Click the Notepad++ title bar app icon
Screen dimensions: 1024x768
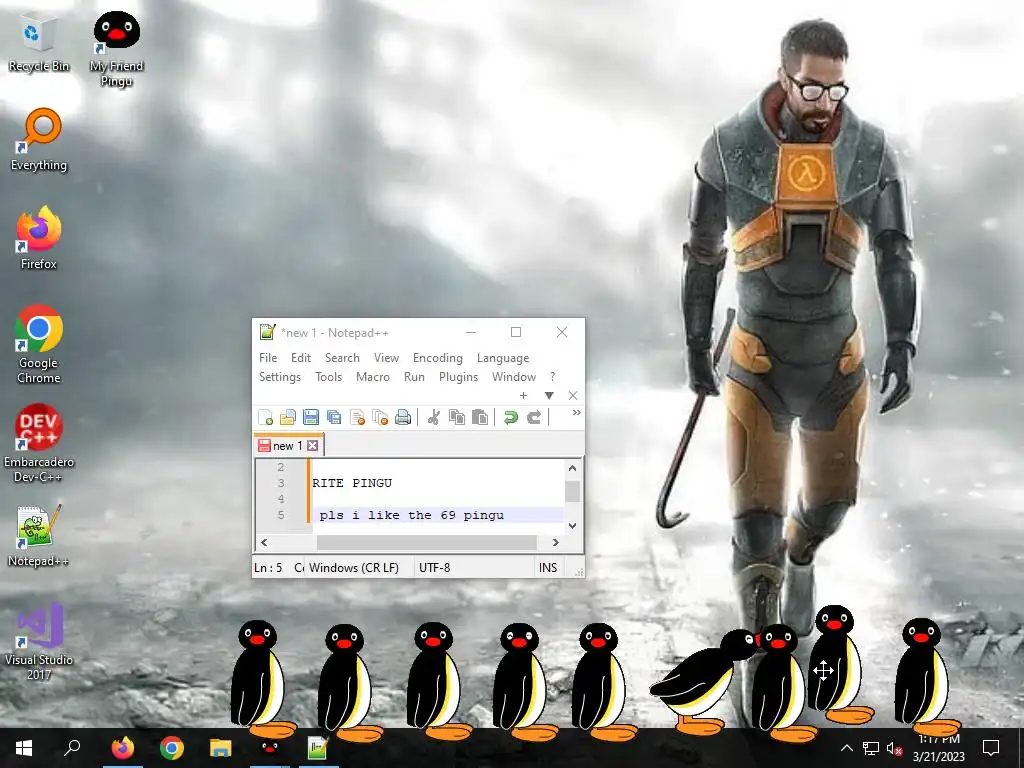[x=267, y=332]
